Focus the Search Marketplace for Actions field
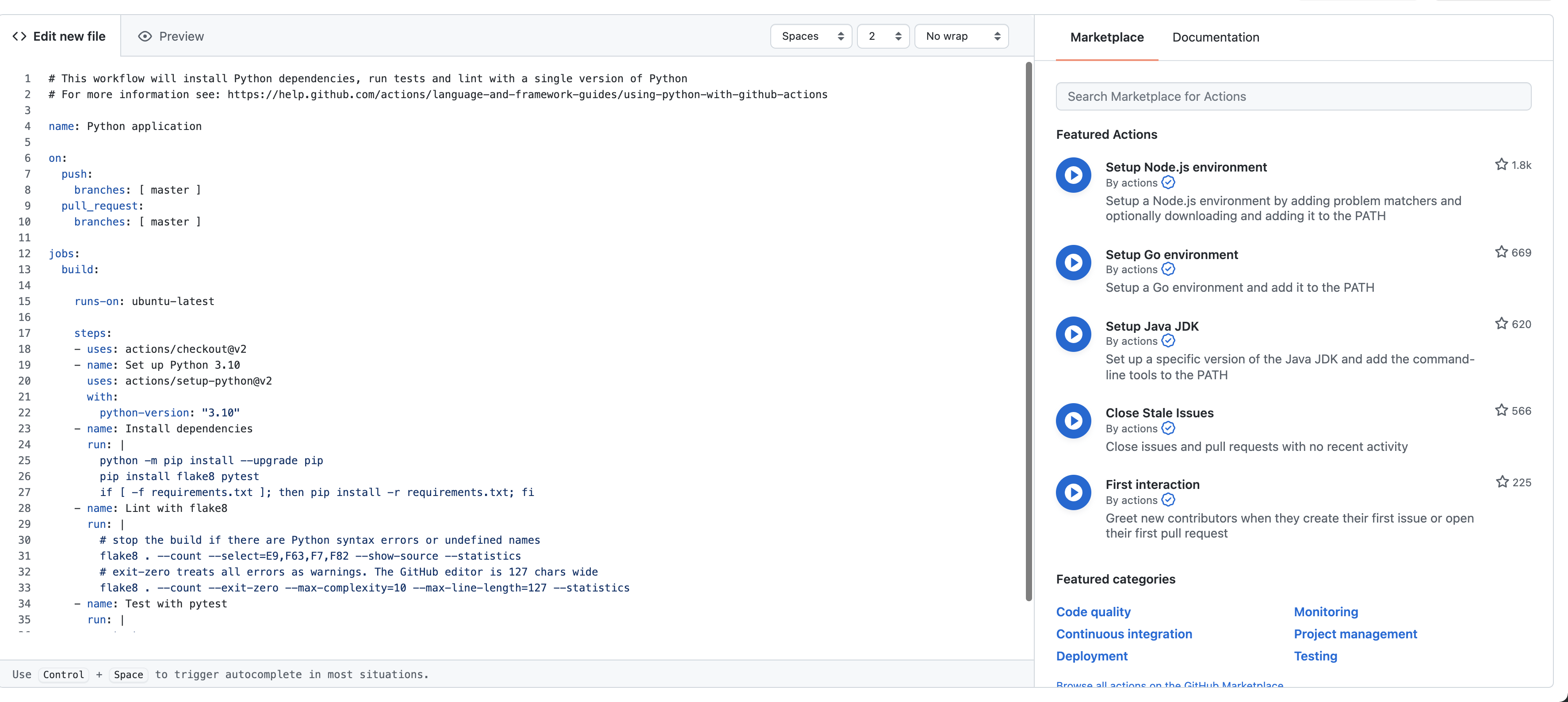The height and width of the screenshot is (702, 1568). 1293,97
